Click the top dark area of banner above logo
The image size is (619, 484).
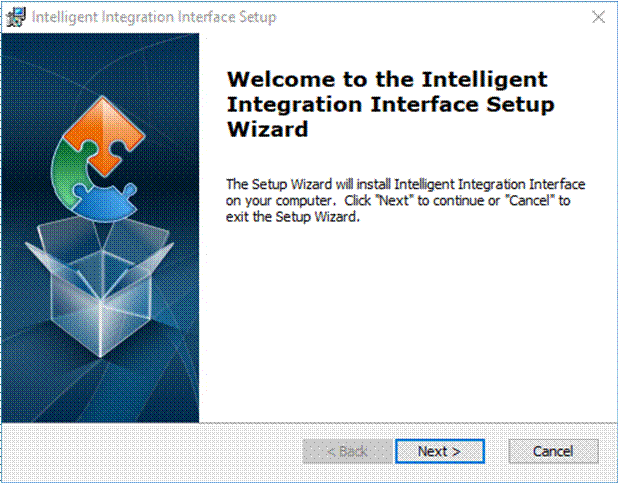[100, 63]
